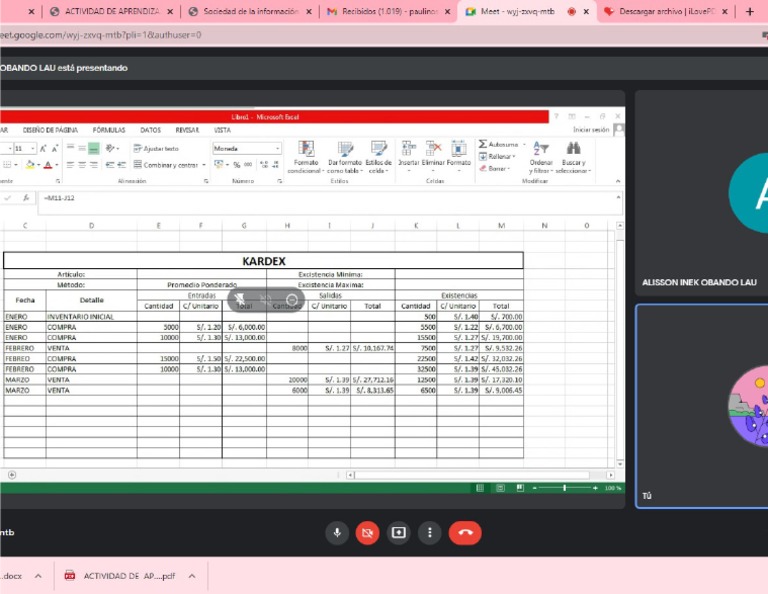Increase font size with the large A icon
This screenshot has width=768, height=594.
click(43, 148)
